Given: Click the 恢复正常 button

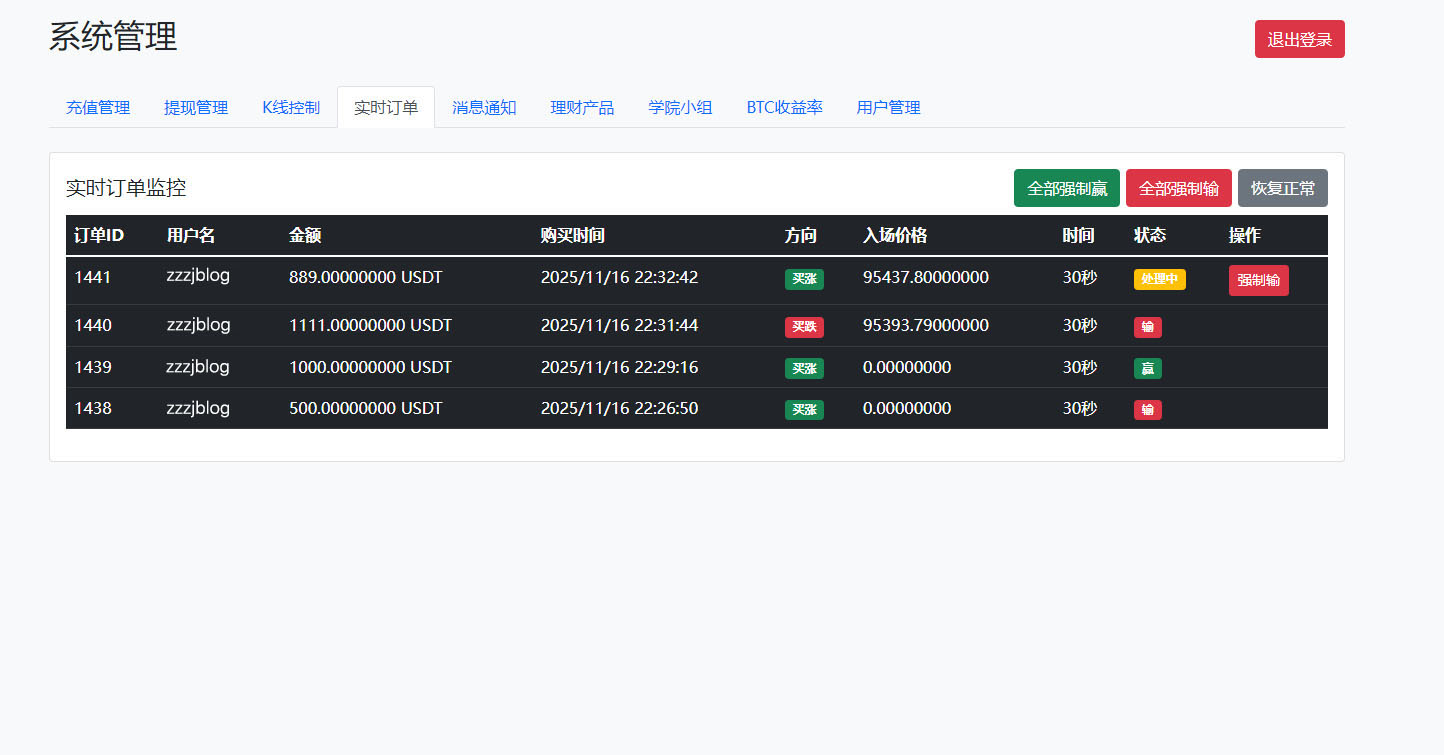Looking at the screenshot, I should (1283, 188).
